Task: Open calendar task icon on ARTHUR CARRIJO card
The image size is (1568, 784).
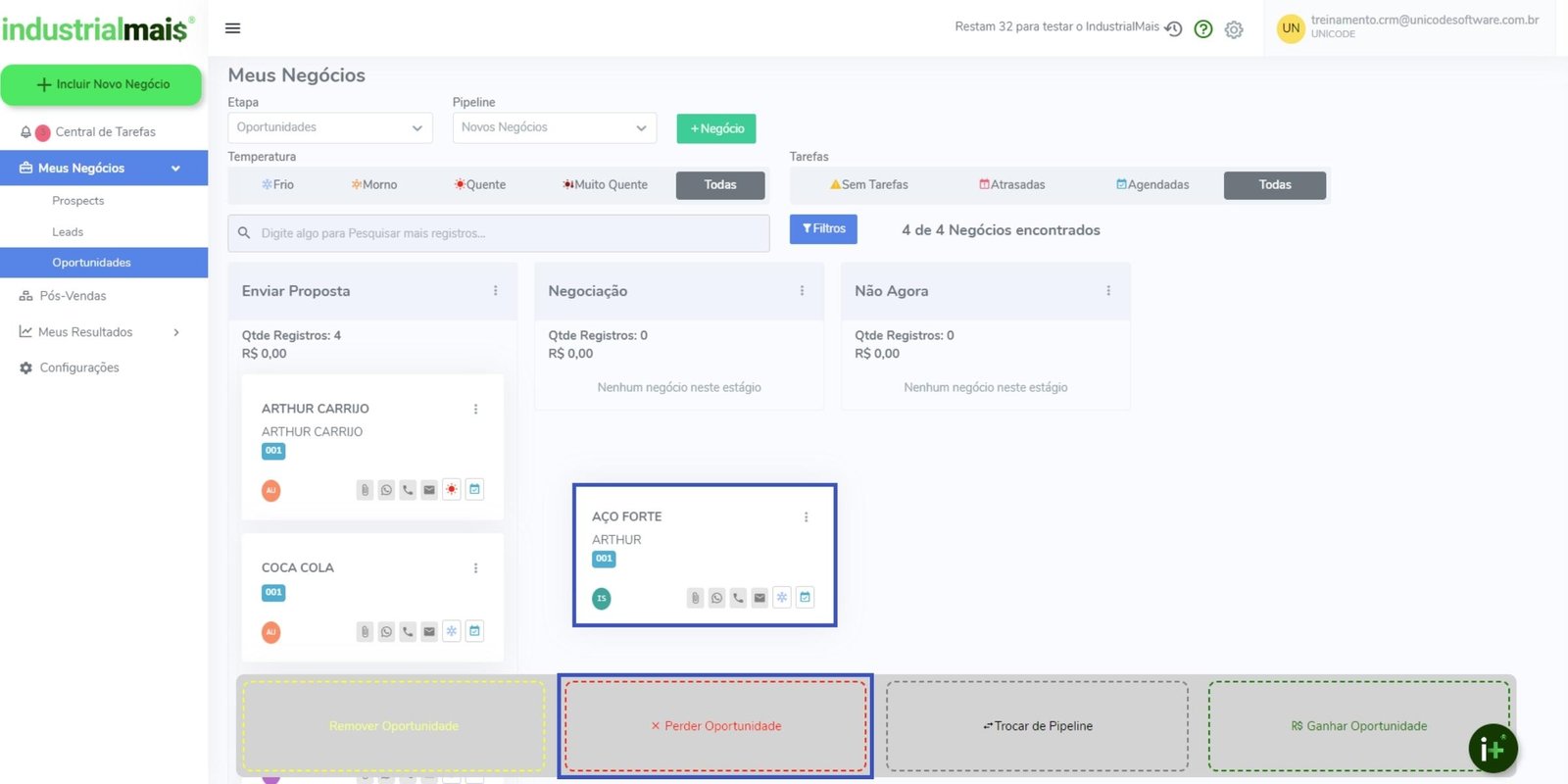Action: point(474,489)
